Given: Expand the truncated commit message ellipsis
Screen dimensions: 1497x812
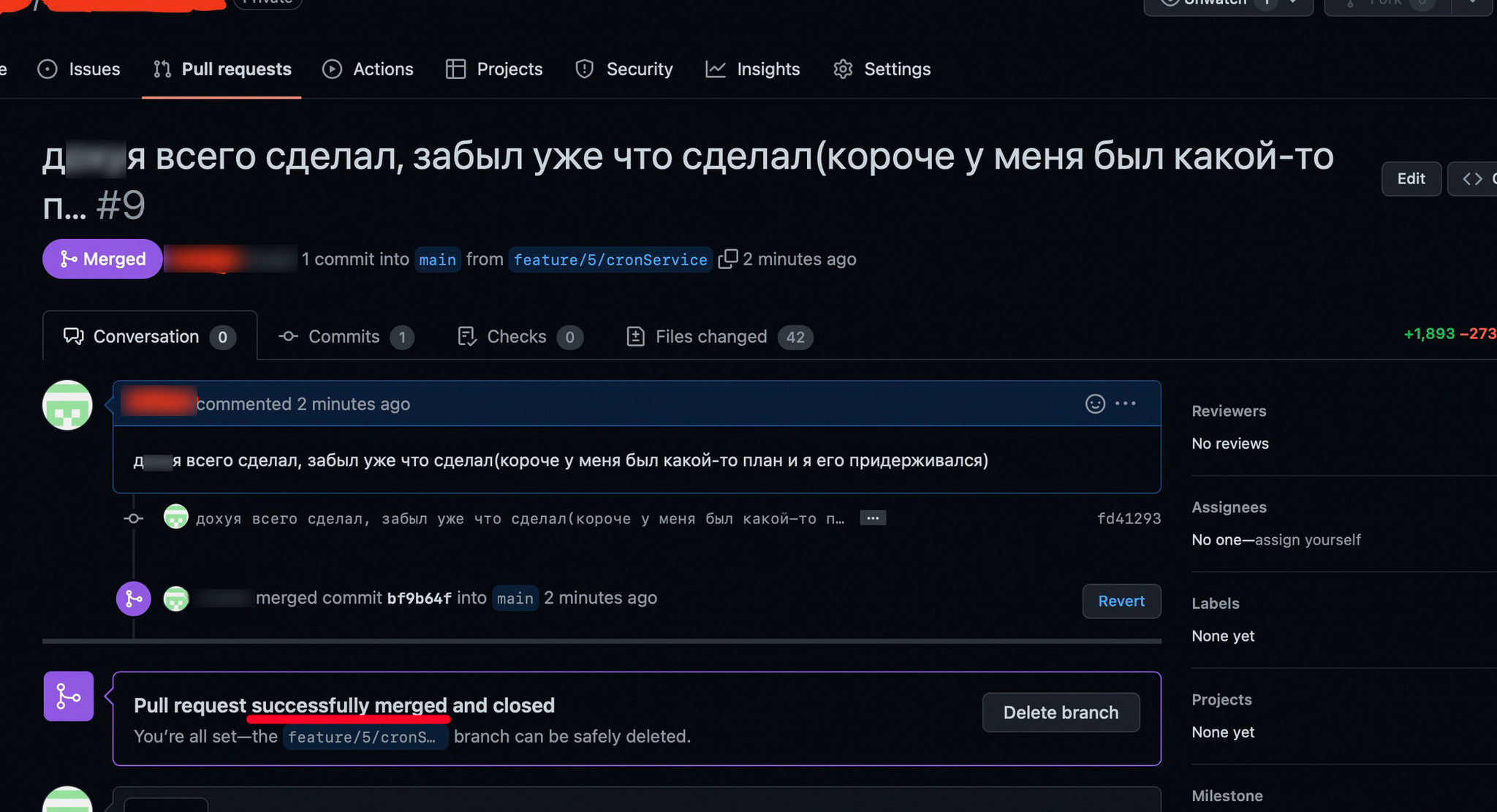Looking at the screenshot, I should 873,517.
